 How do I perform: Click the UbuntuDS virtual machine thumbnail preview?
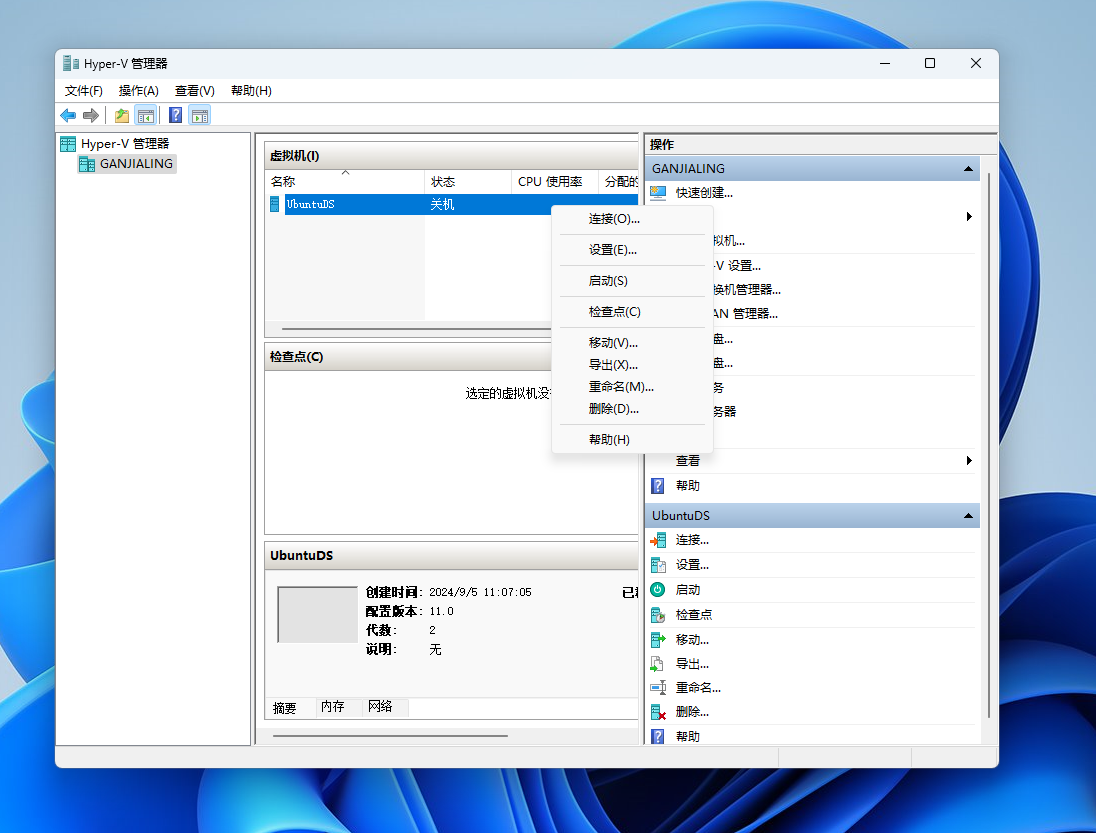tap(317, 614)
